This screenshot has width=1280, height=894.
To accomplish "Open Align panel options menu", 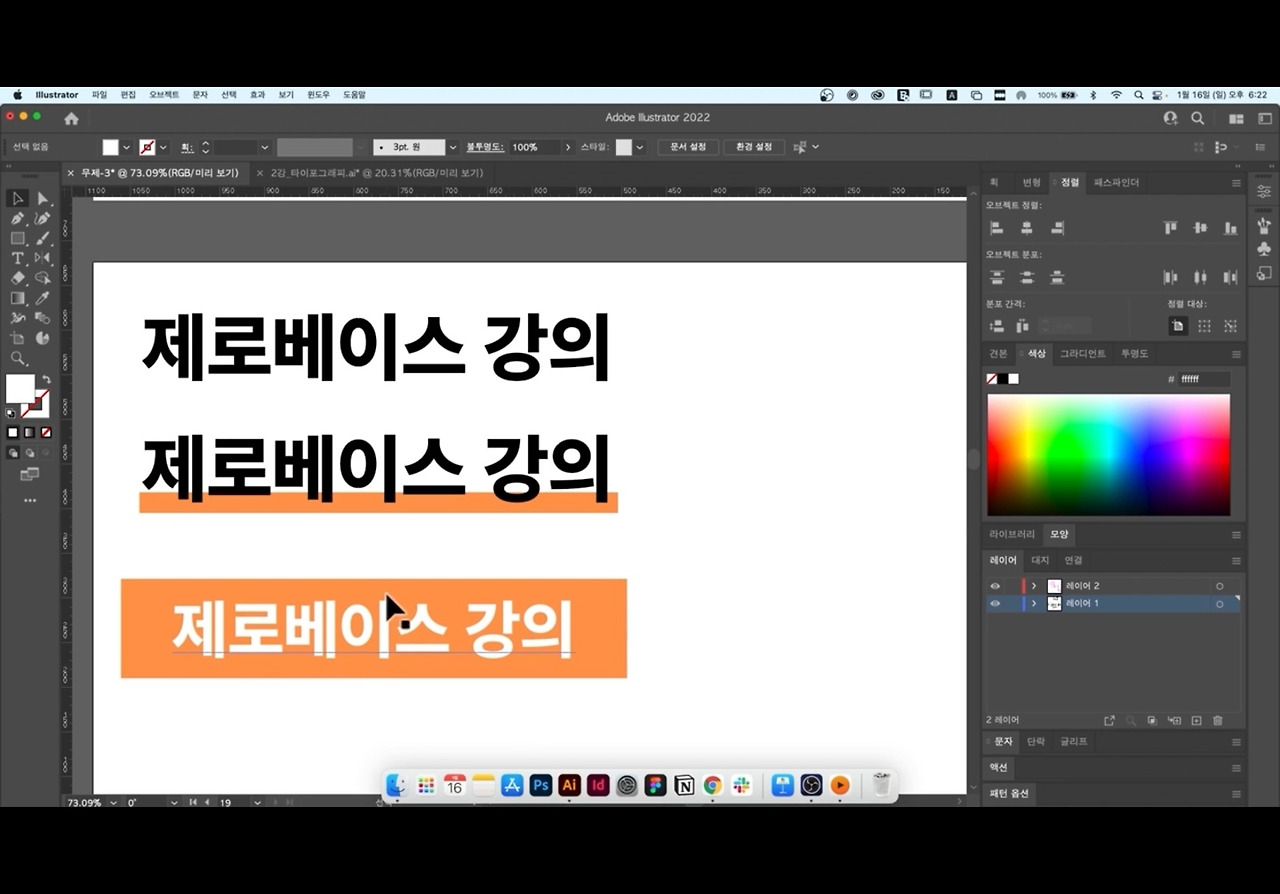I will pyautogui.click(x=1236, y=183).
